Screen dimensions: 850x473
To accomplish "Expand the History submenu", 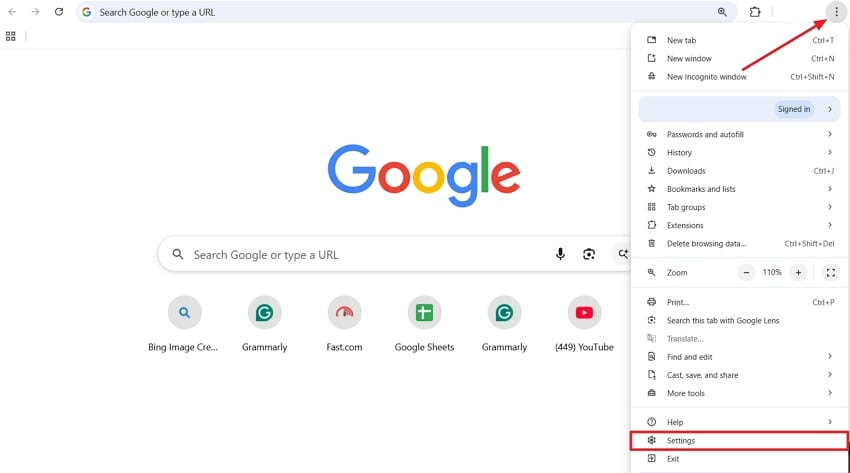I will coord(739,153).
